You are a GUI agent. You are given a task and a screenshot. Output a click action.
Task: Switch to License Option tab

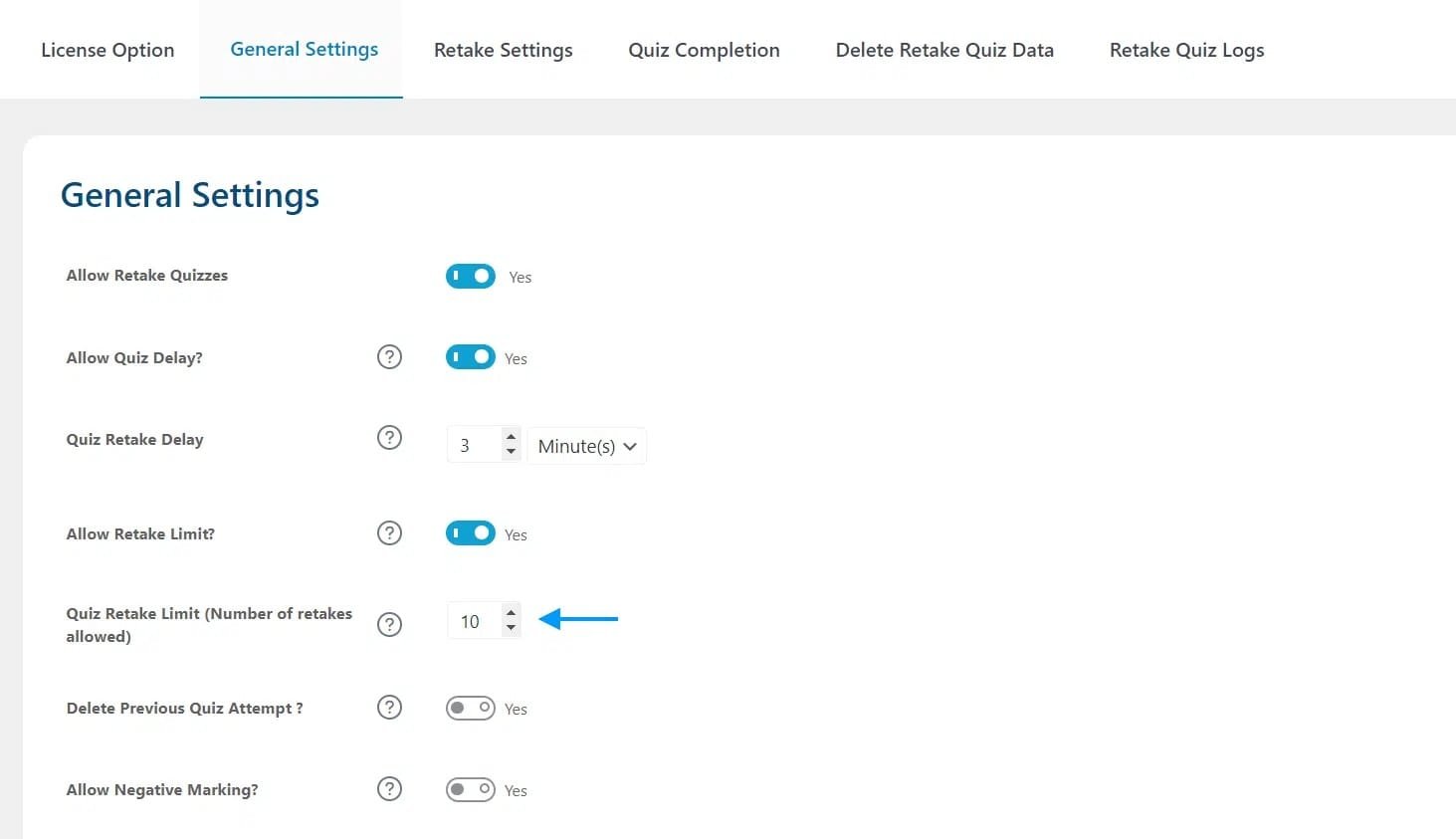[107, 50]
